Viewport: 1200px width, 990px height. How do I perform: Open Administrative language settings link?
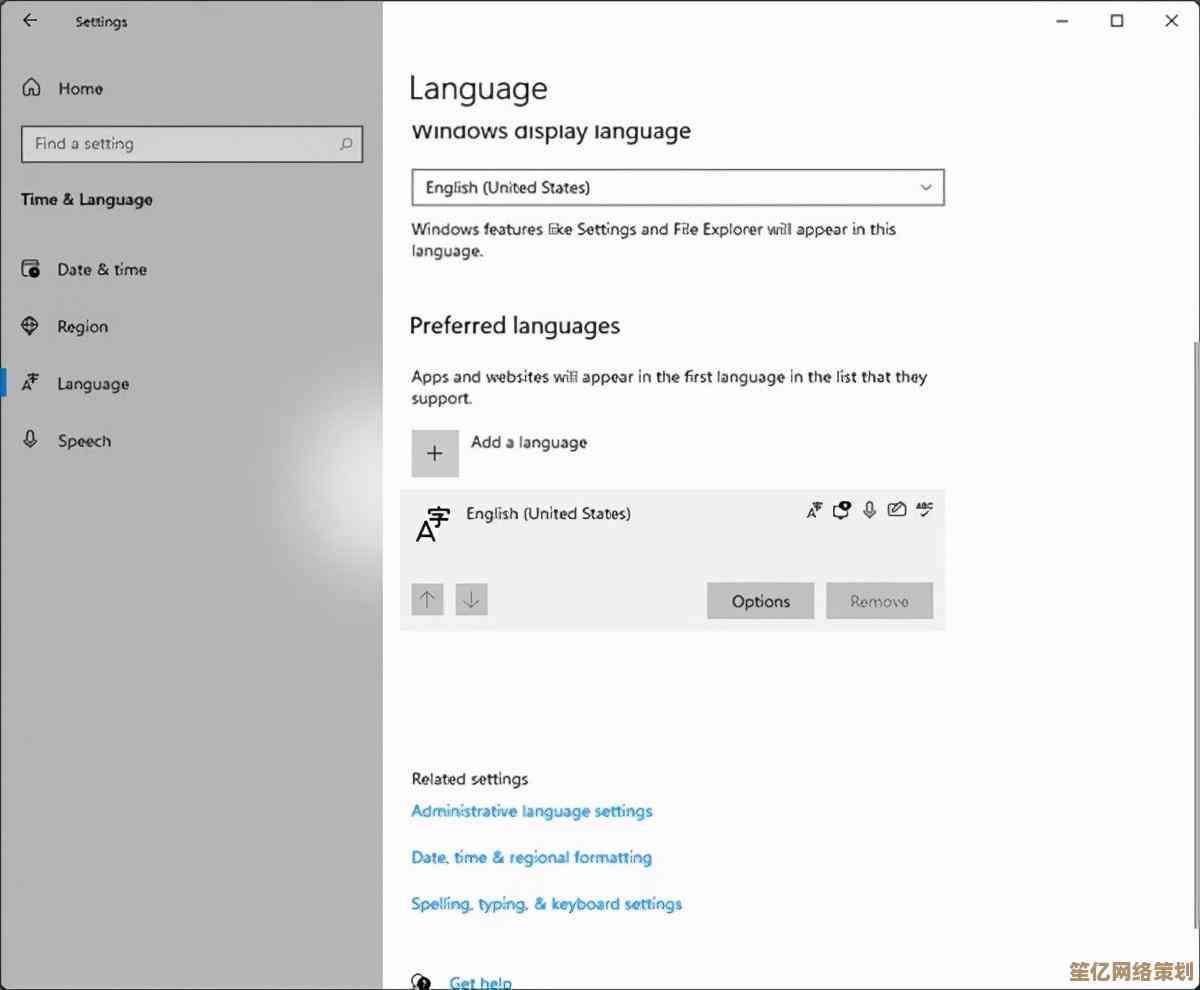(531, 811)
